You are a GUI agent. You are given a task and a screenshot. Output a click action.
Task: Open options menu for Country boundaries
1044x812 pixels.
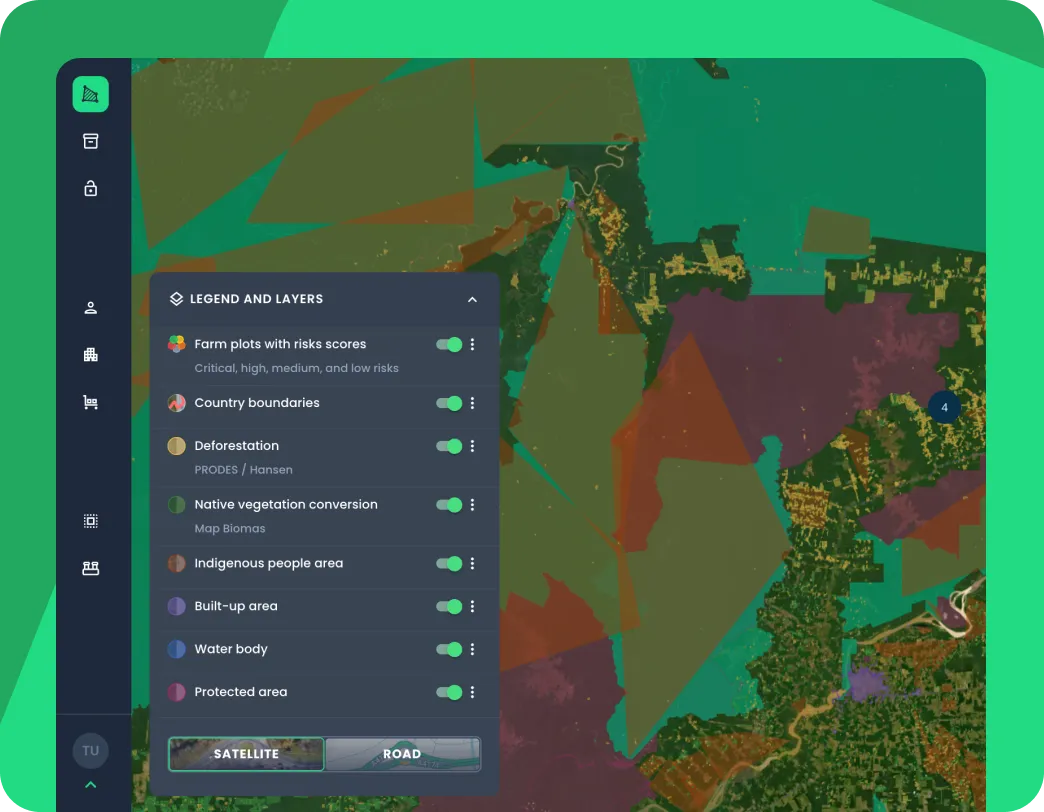[473, 403]
